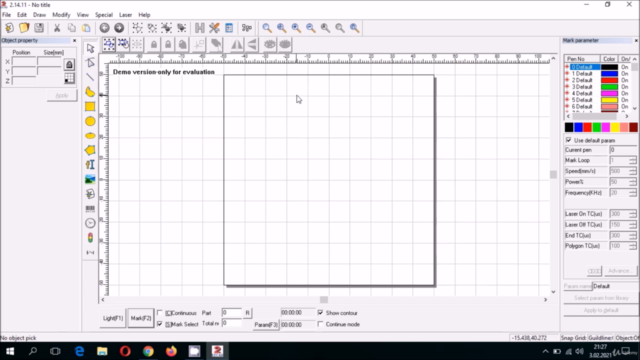
Task: Adjust the Power% spinner arrows
Action: [x=632, y=182]
